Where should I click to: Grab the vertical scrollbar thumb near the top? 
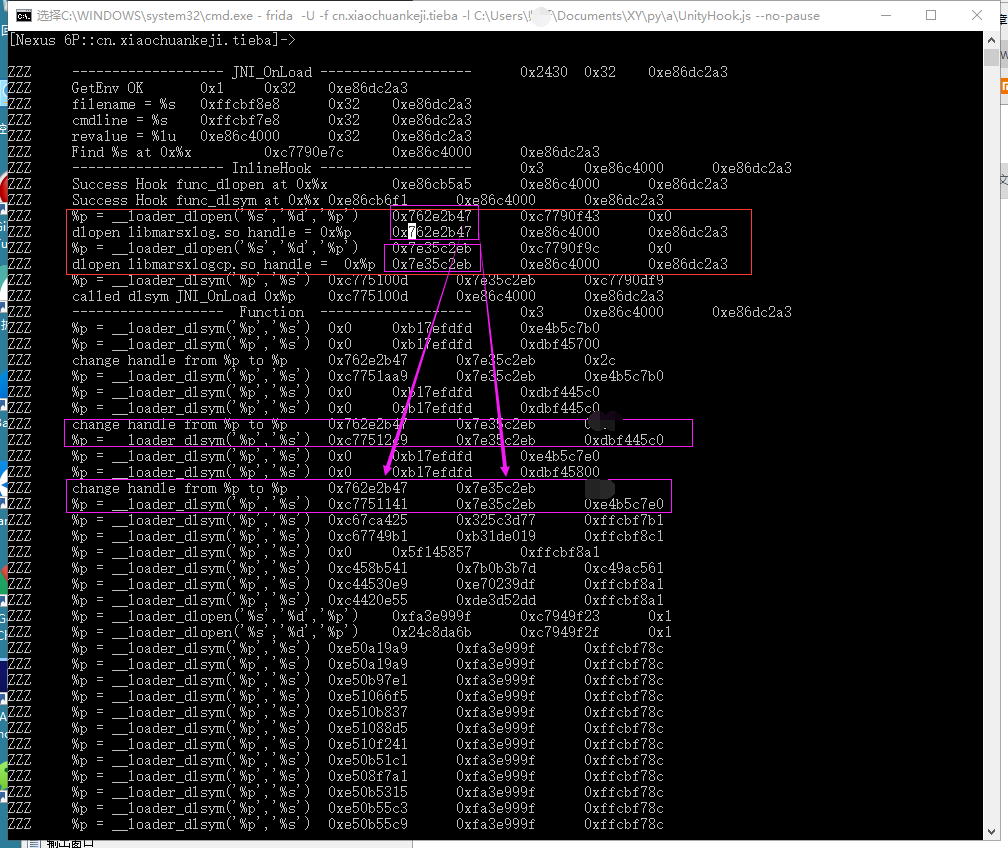(991, 57)
